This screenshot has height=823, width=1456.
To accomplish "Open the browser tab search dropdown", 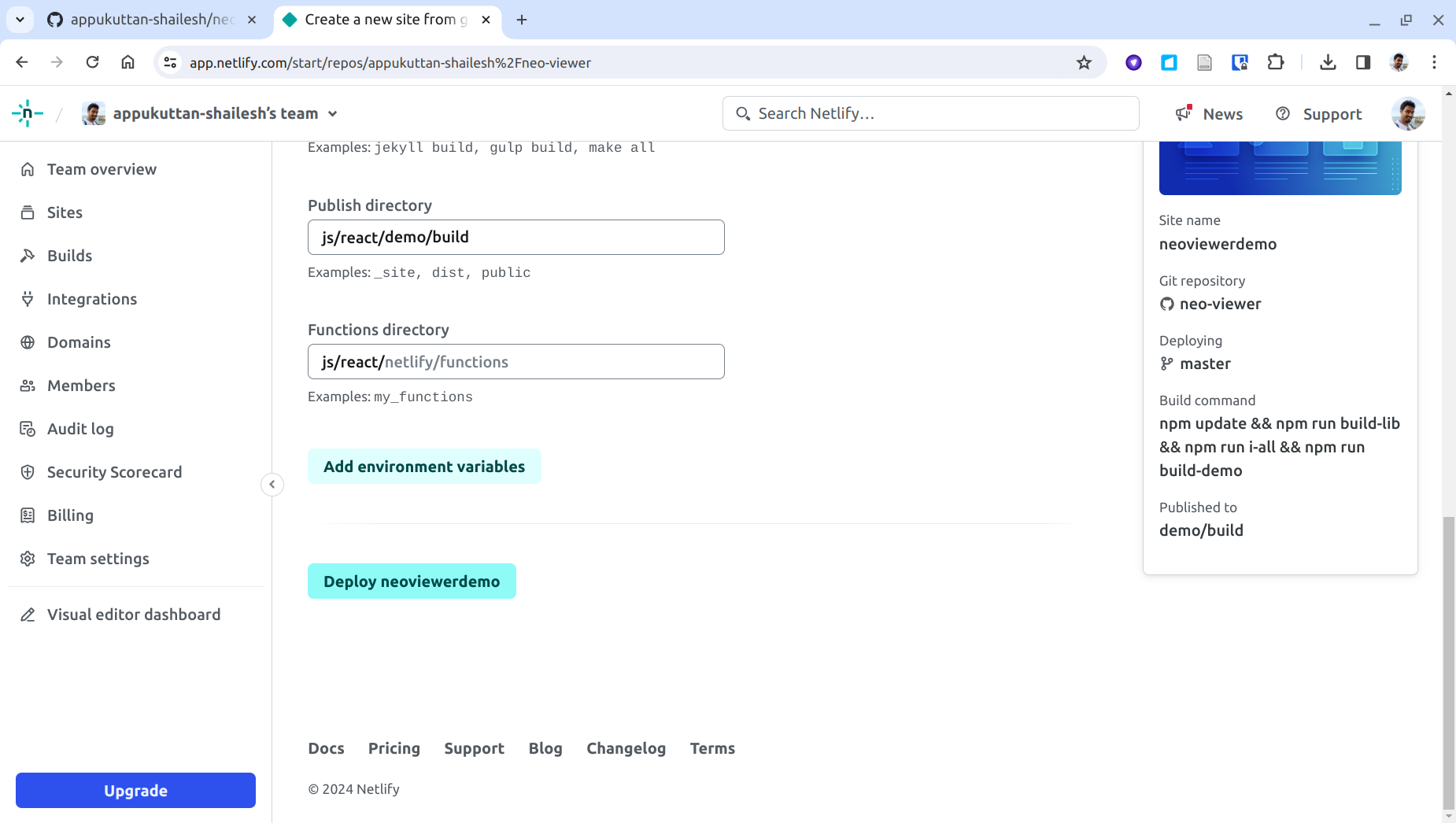I will coord(20,20).
